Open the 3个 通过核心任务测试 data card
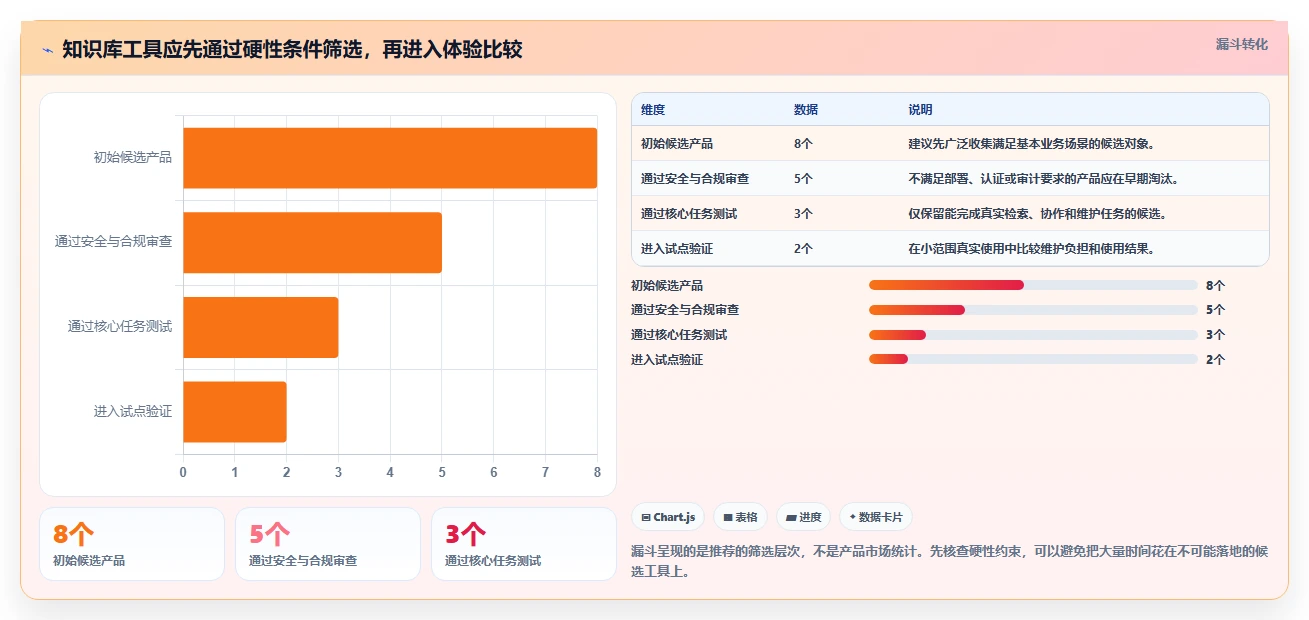Viewport: 1309px width, 620px height. (x=524, y=544)
